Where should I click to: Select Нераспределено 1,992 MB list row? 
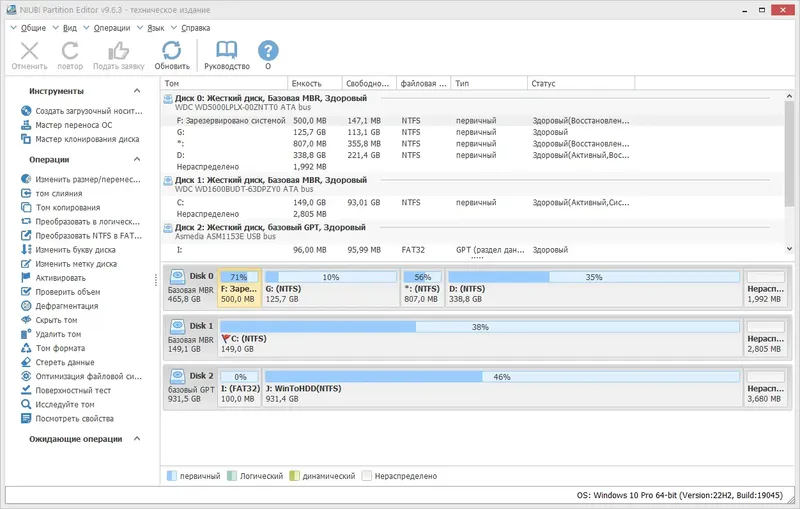(473, 167)
